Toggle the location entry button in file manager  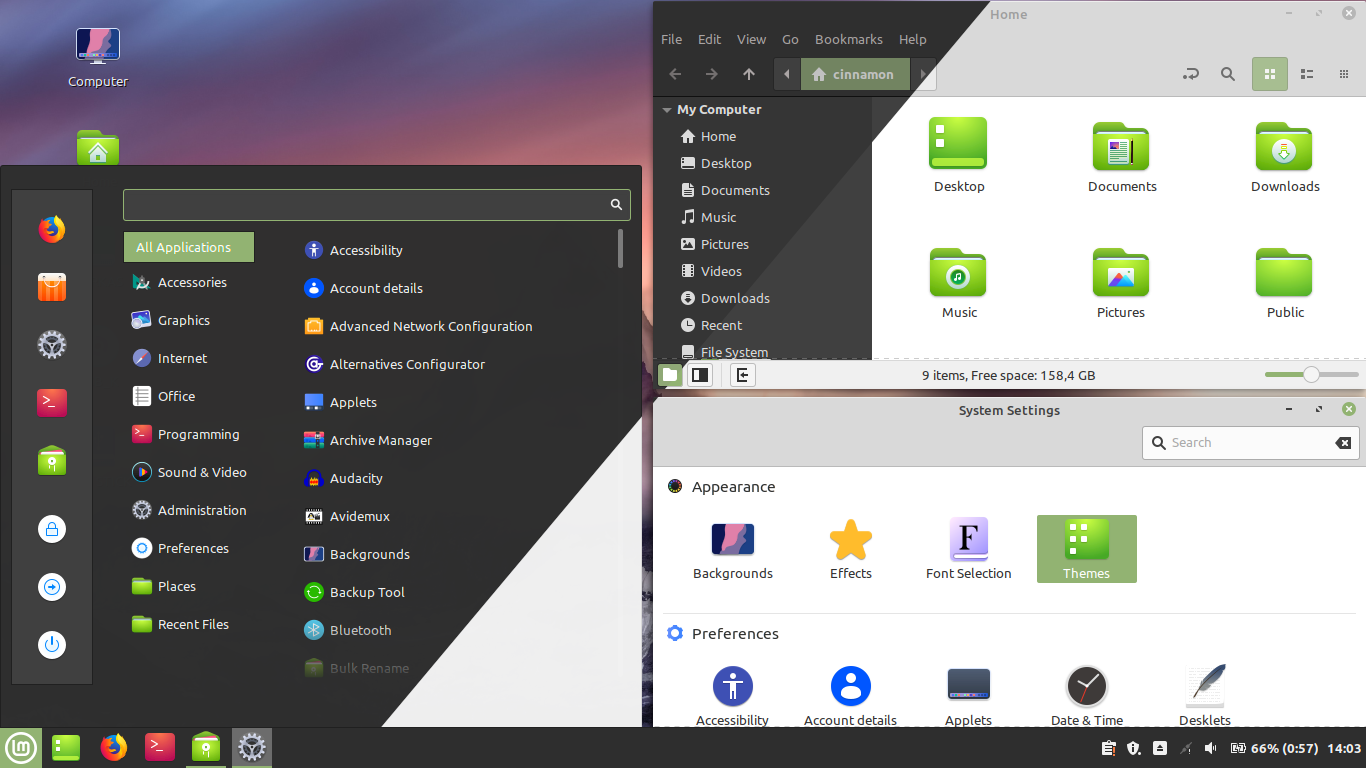click(x=1191, y=74)
